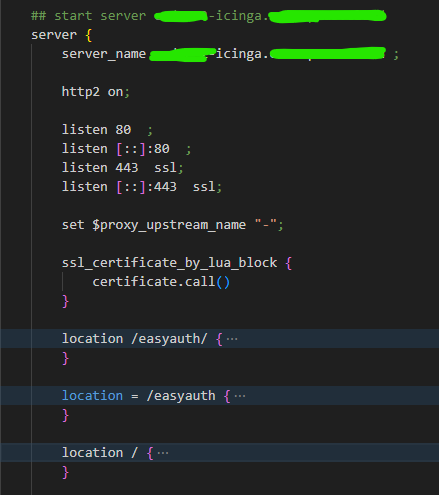Click ssl_certificate_by_lua_block directive

pyautogui.click(x=169, y=263)
